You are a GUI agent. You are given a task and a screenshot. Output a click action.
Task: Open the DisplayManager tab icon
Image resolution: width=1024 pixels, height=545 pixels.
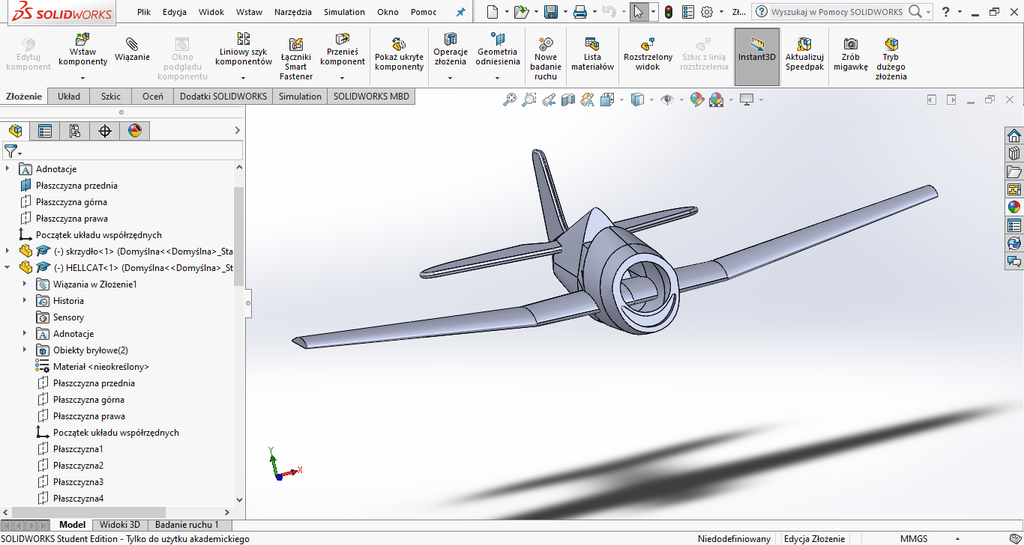coord(135,131)
